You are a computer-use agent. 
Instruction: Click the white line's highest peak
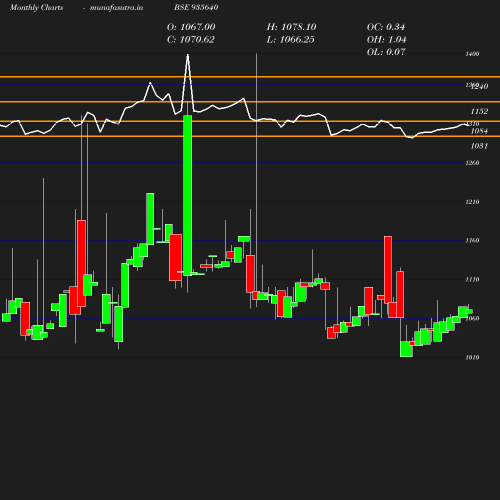[x=188, y=55]
